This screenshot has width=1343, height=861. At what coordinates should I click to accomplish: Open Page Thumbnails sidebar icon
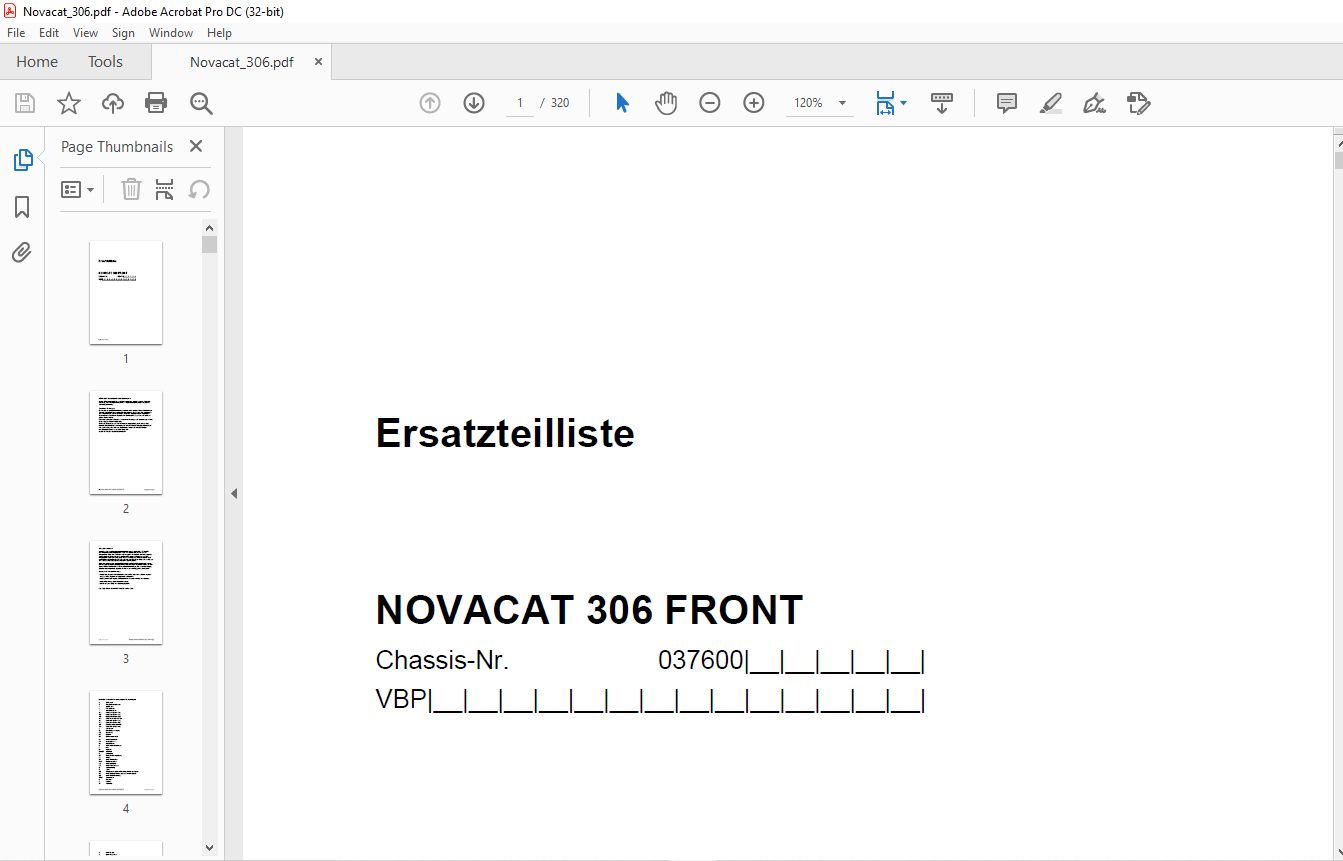22,159
